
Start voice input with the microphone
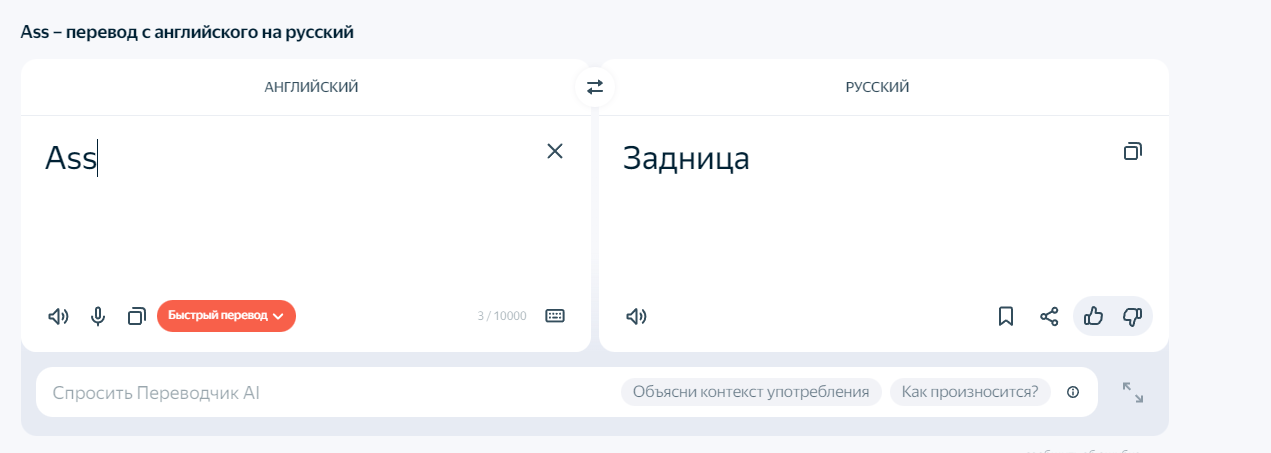tap(98, 316)
